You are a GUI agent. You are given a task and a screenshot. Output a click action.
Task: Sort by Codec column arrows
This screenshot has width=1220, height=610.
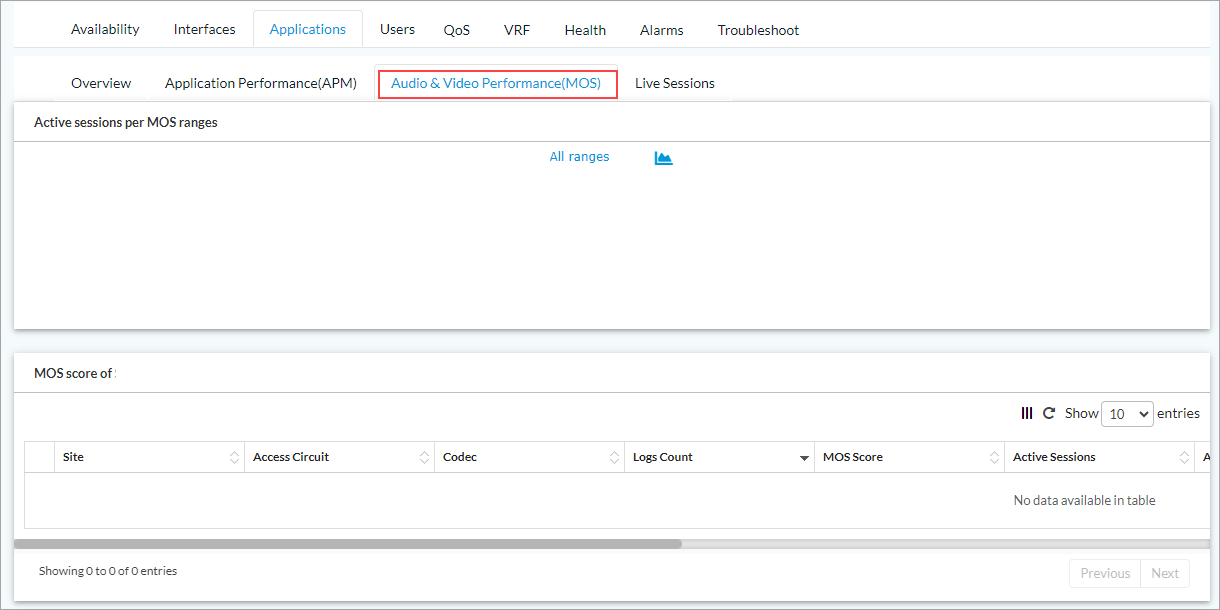coord(615,457)
